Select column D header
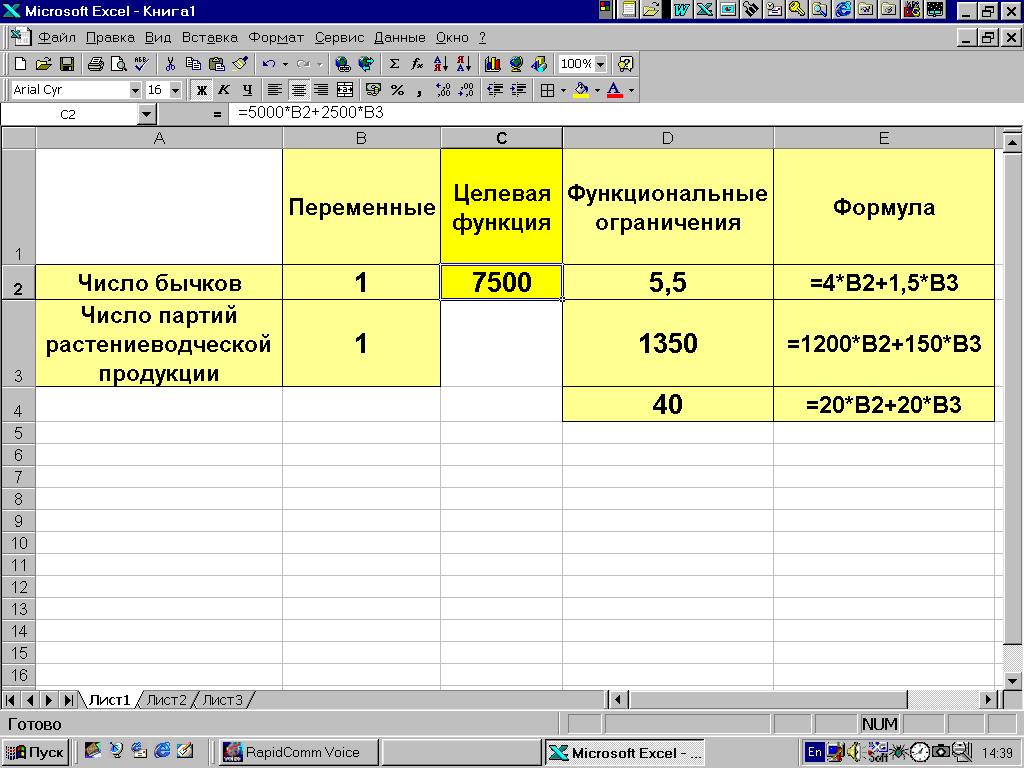Image resolution: width=1024 pixels, height=768 pixels. (667, 138)
